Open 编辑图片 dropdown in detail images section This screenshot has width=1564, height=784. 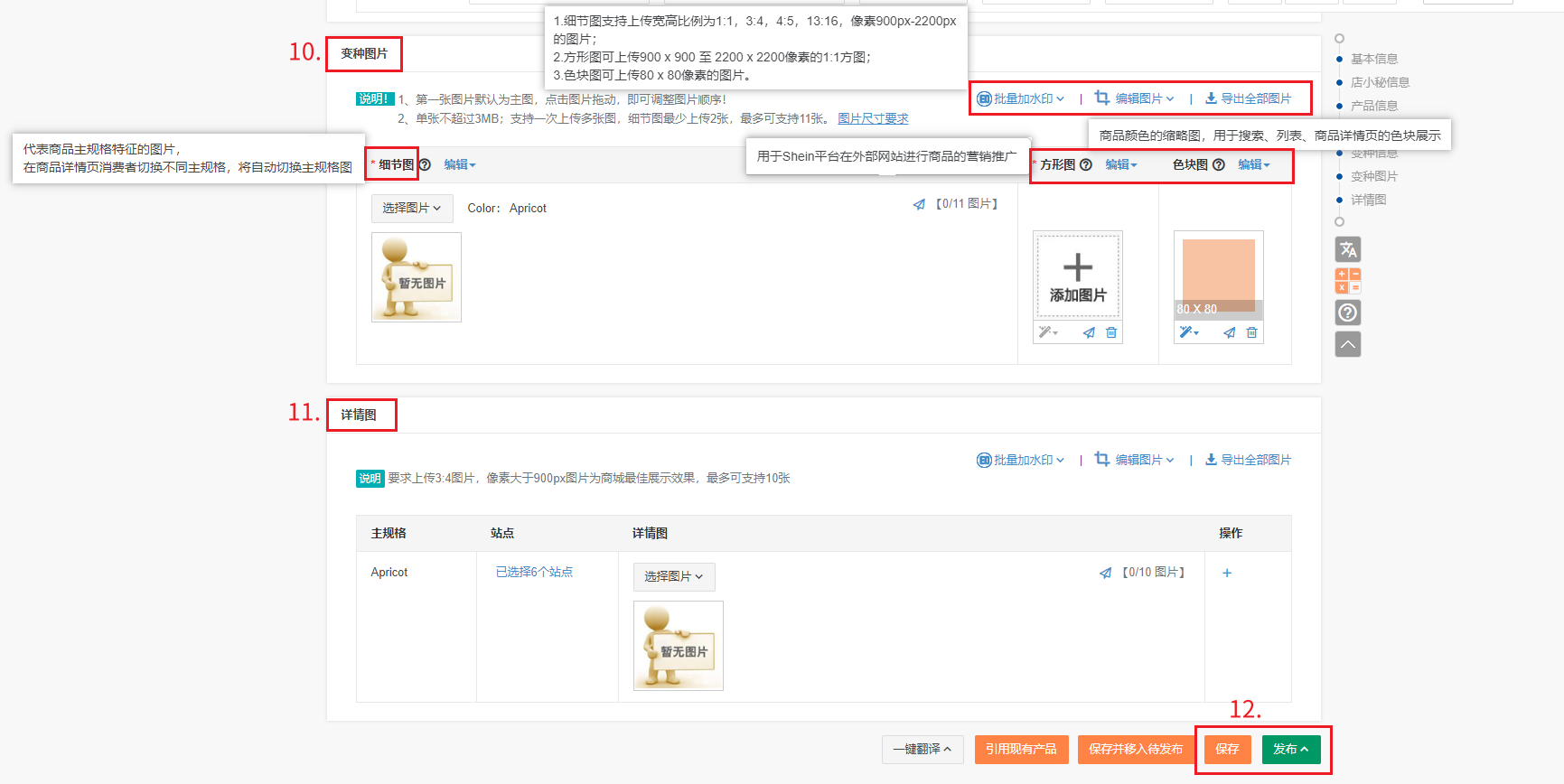[x=1135, y=460]
